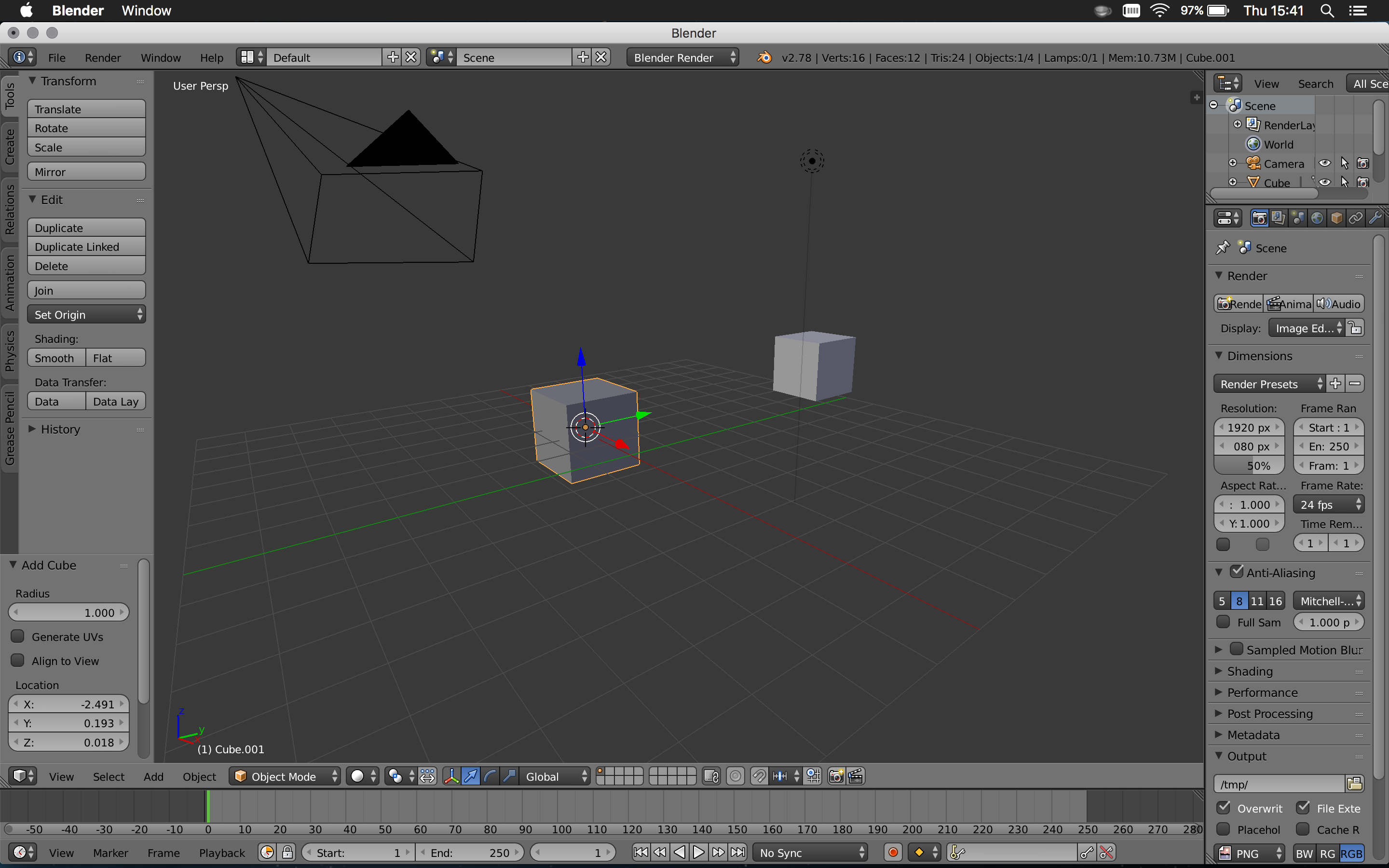Open the Object properties cube icon
Image resolution: width=1389 pixels, height=868 pixels.
tap(1336, 218)
